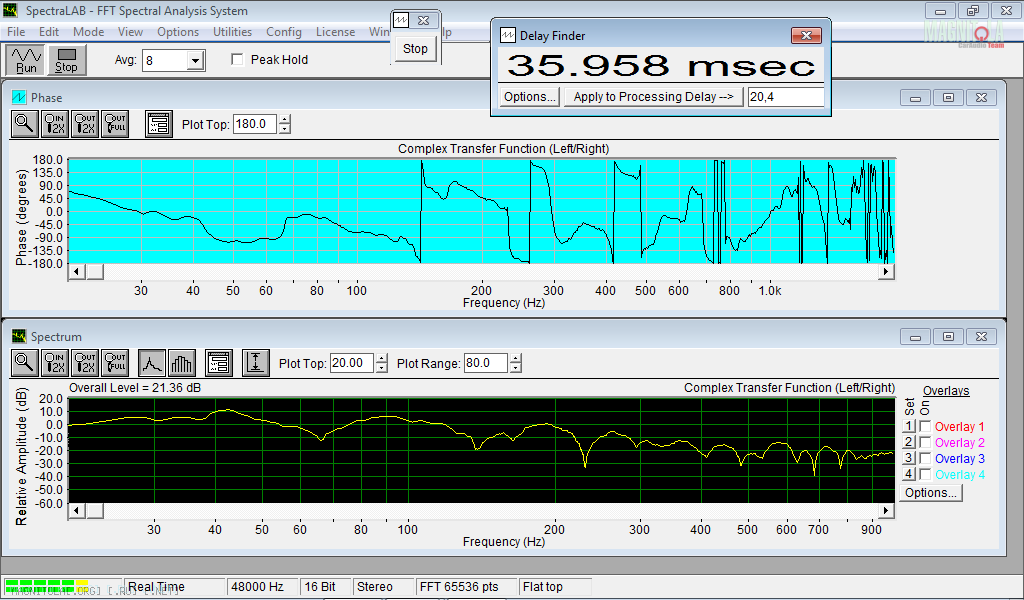Open plot settings icon in Phase window
Viewport: 1024px width, 600px height.
[x=159, y=123]
